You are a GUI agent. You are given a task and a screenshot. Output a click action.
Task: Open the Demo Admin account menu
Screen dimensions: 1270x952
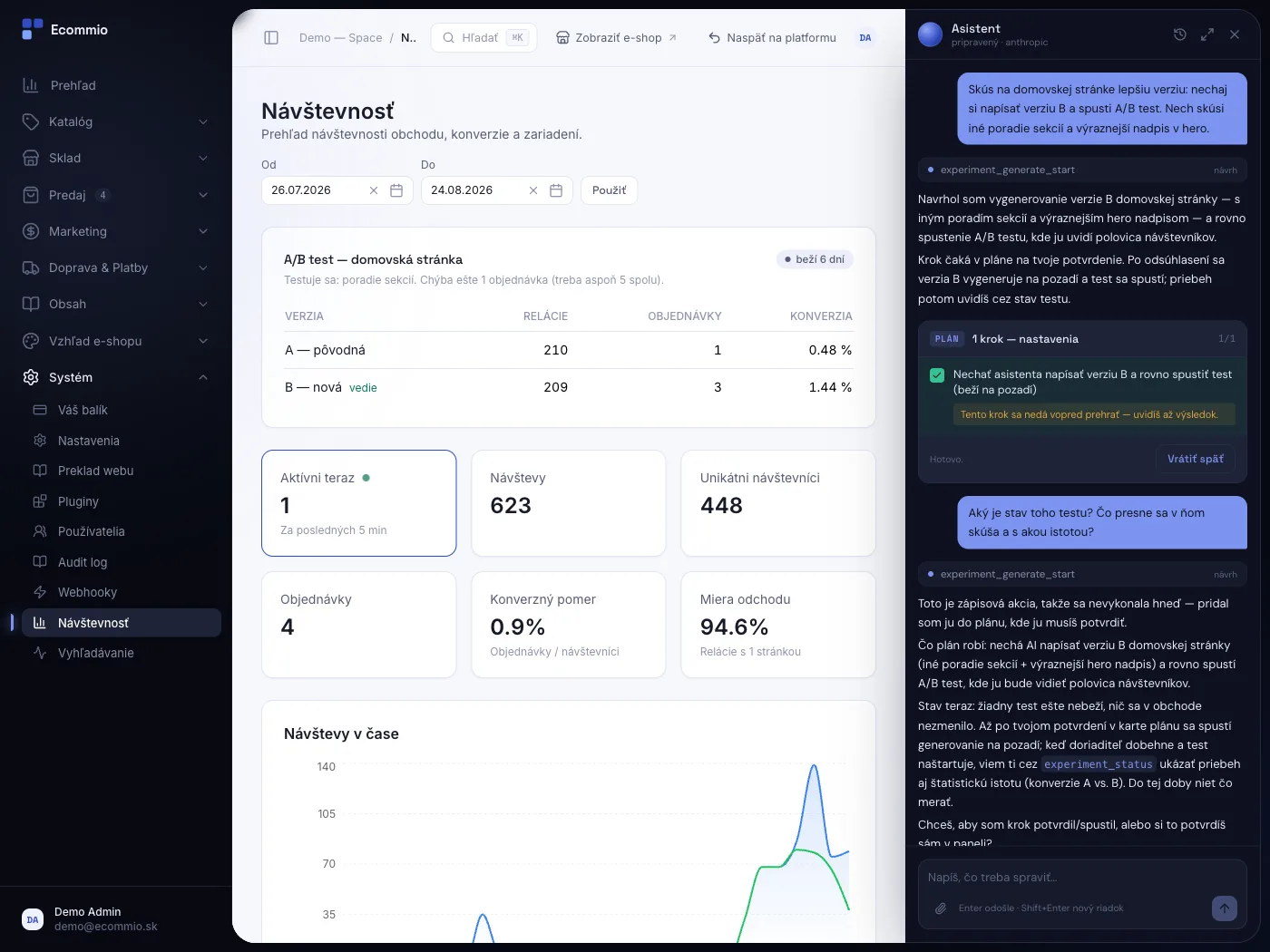(x=116, y=918)
